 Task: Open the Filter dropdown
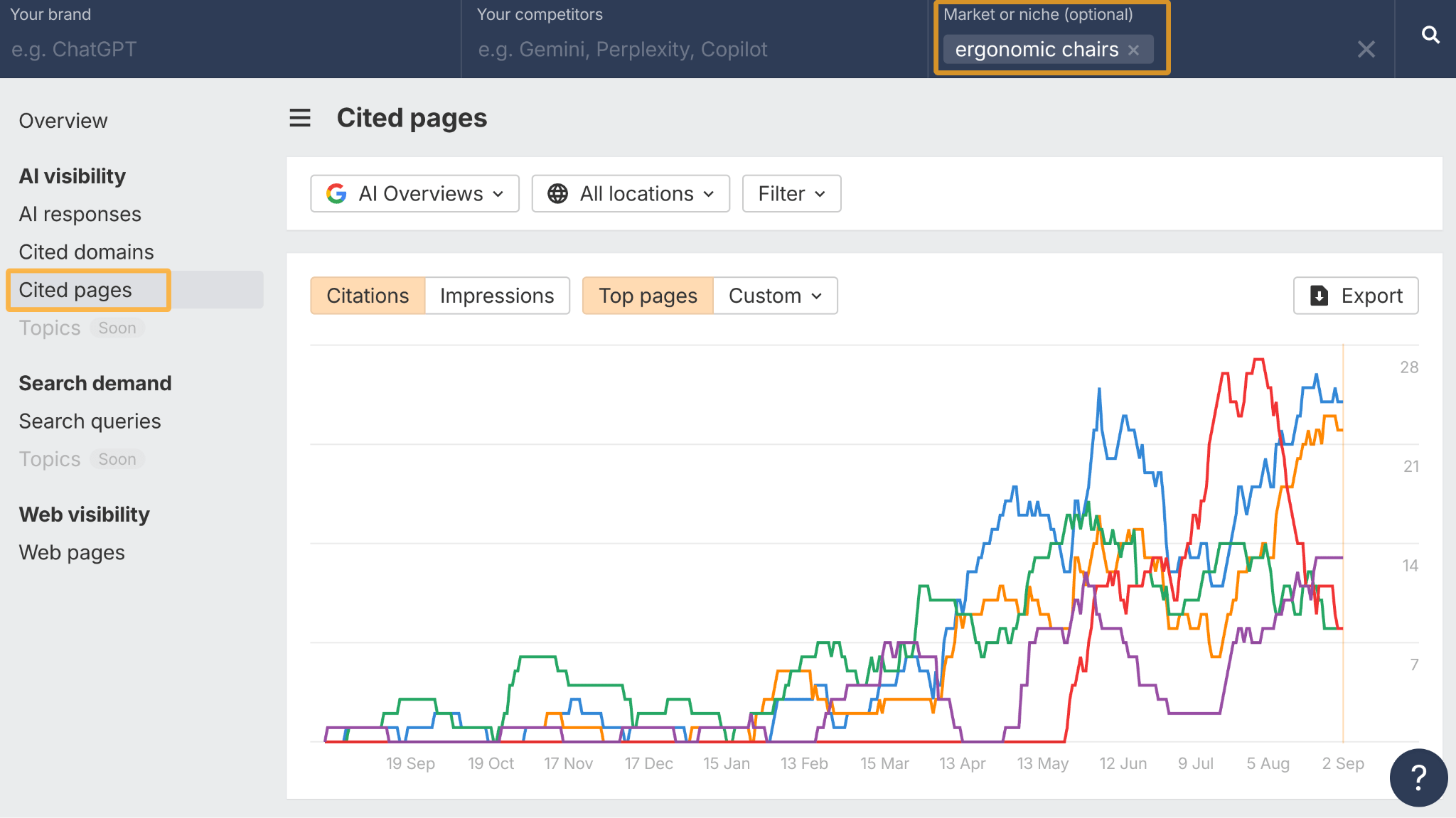[791, 193]
